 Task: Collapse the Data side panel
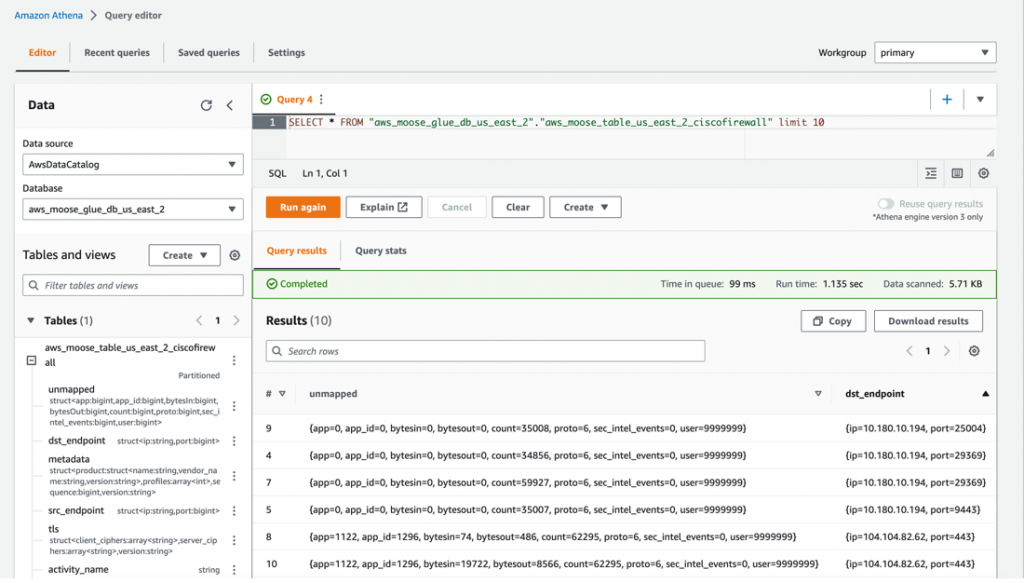(229, 105)
